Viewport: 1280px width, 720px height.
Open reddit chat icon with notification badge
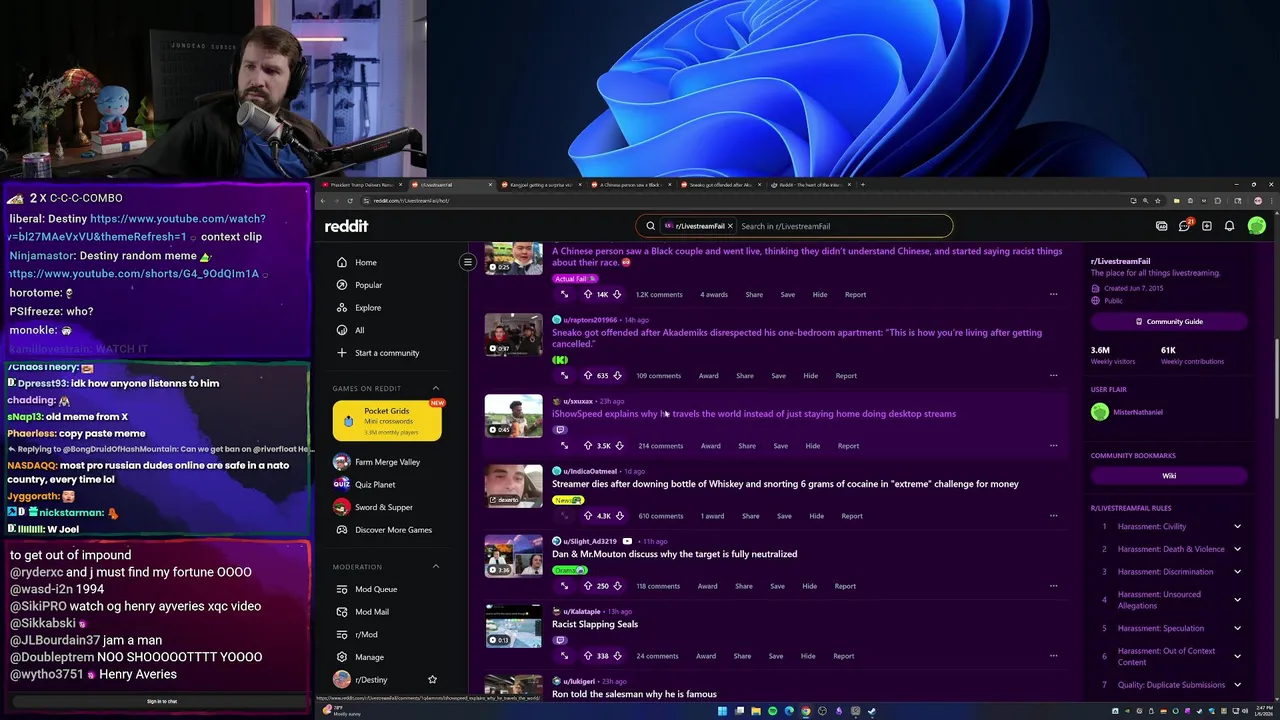pyautogui.click(x=1185, y=226)
